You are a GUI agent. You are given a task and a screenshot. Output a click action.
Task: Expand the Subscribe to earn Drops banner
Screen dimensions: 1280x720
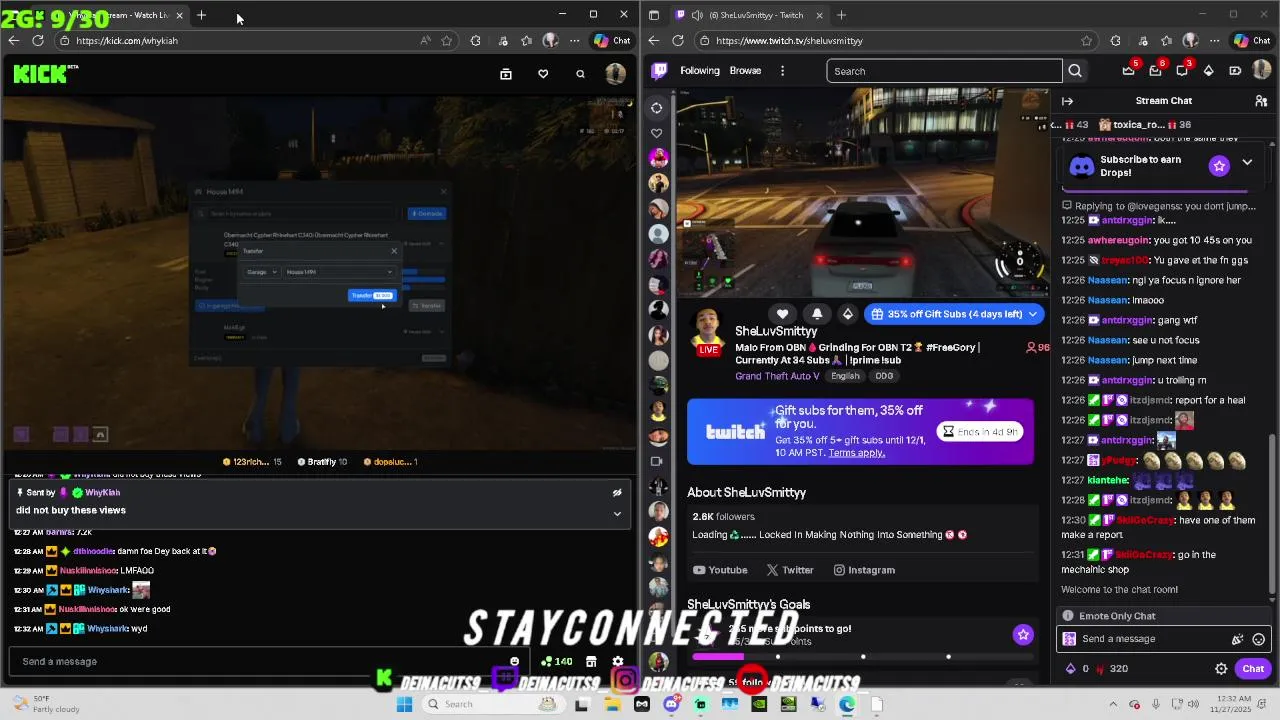point(1247,162)
